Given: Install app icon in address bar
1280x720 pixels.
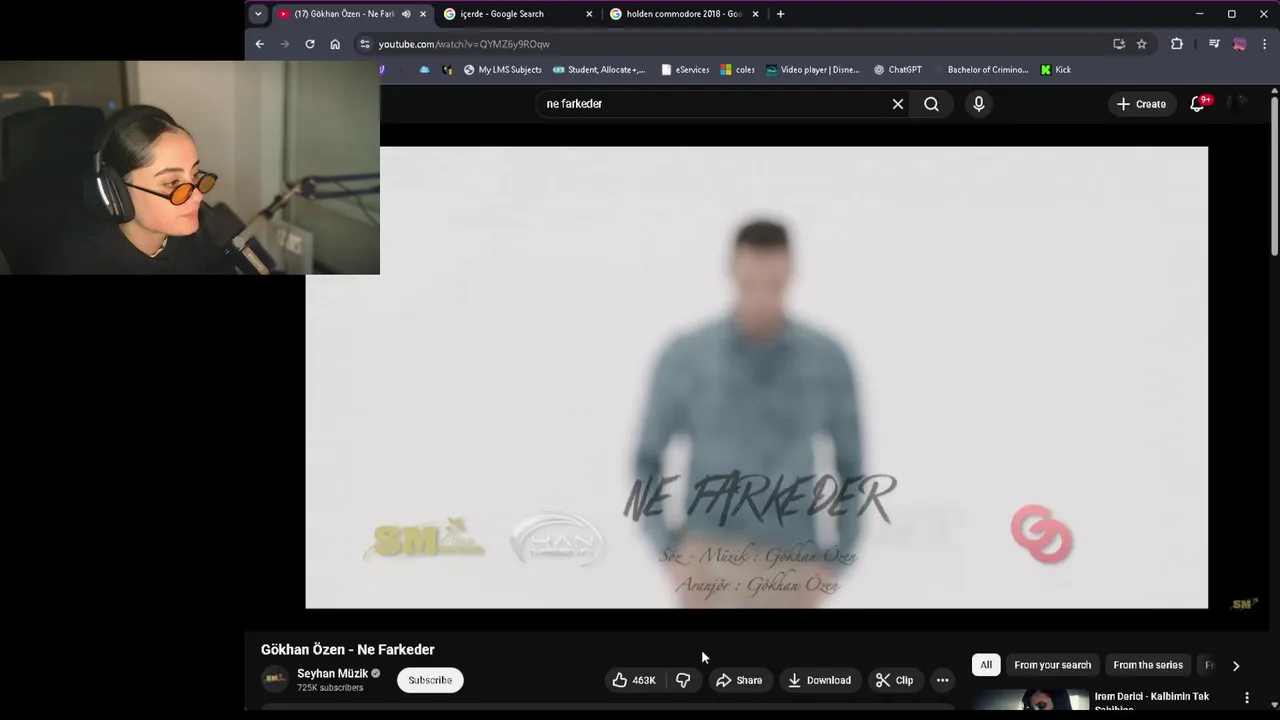Looking at the screenshot, I should [1119, 44].
